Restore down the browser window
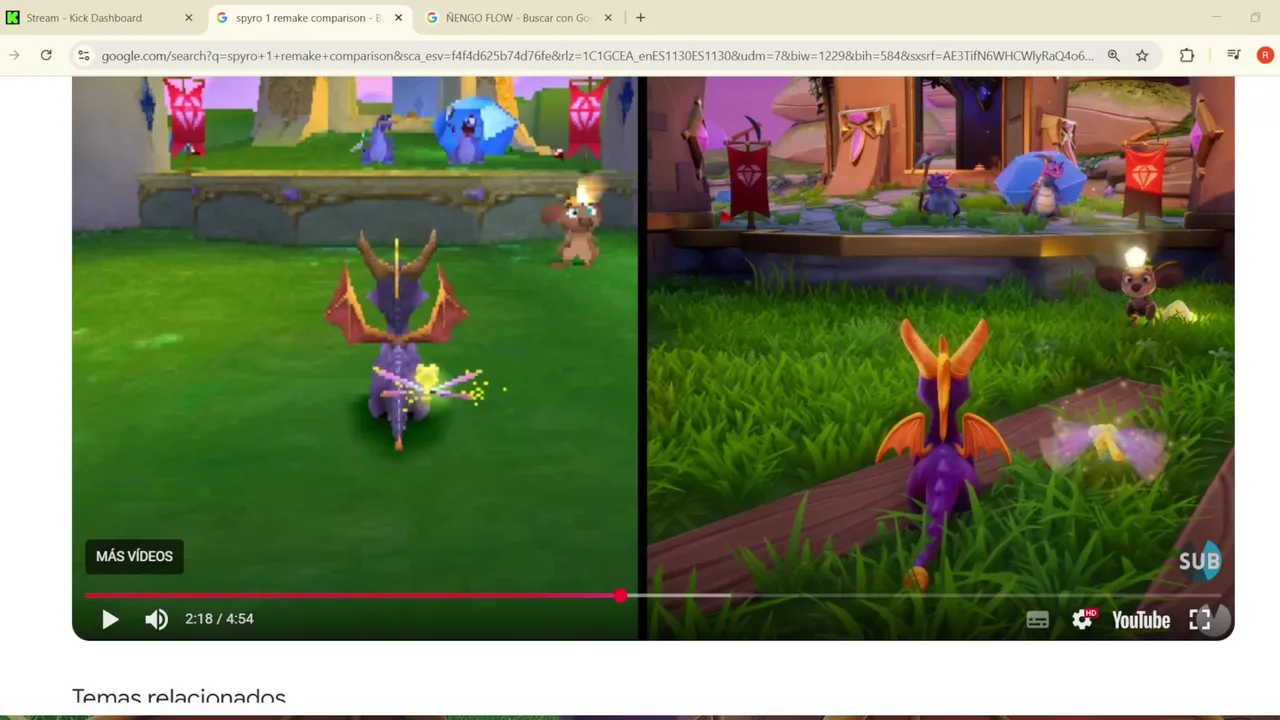Viewport: 1280px width, 720px height. click(x=1256, y=17)
